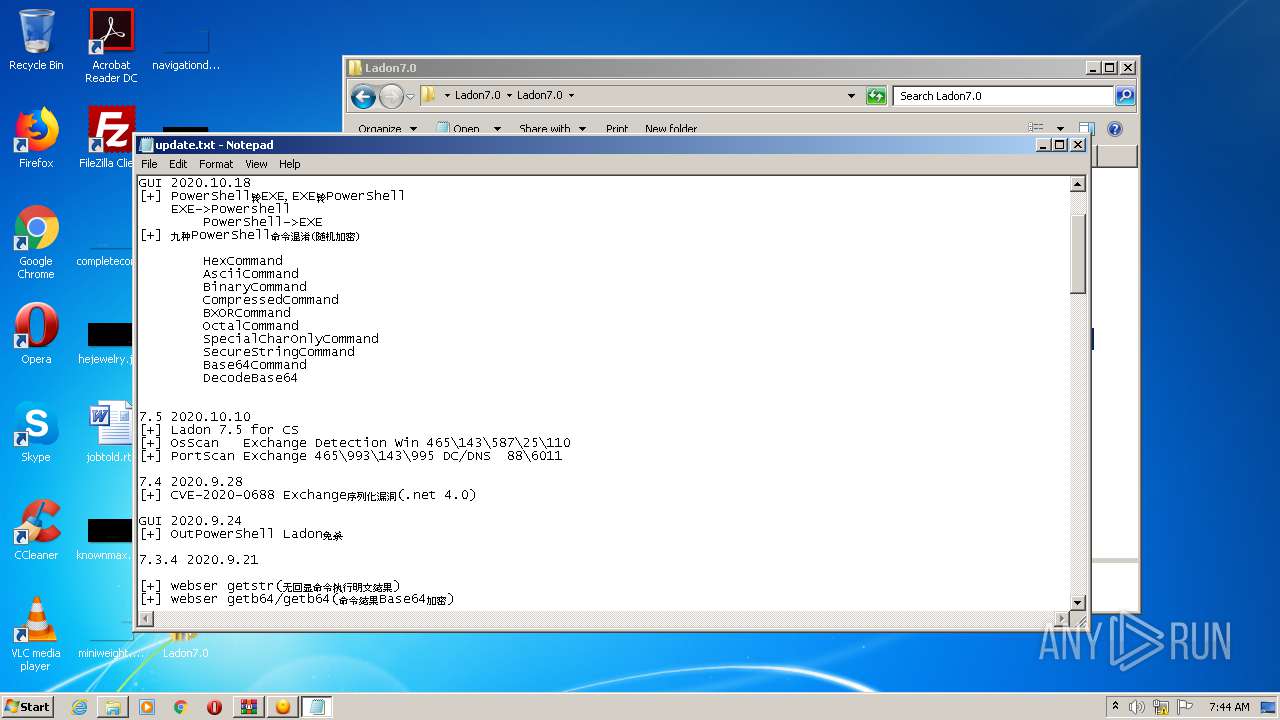This screenshot has height=720, width=1280.
Task: Open the Organize dropdown in Explorer
Action: [x=386, y=129]
